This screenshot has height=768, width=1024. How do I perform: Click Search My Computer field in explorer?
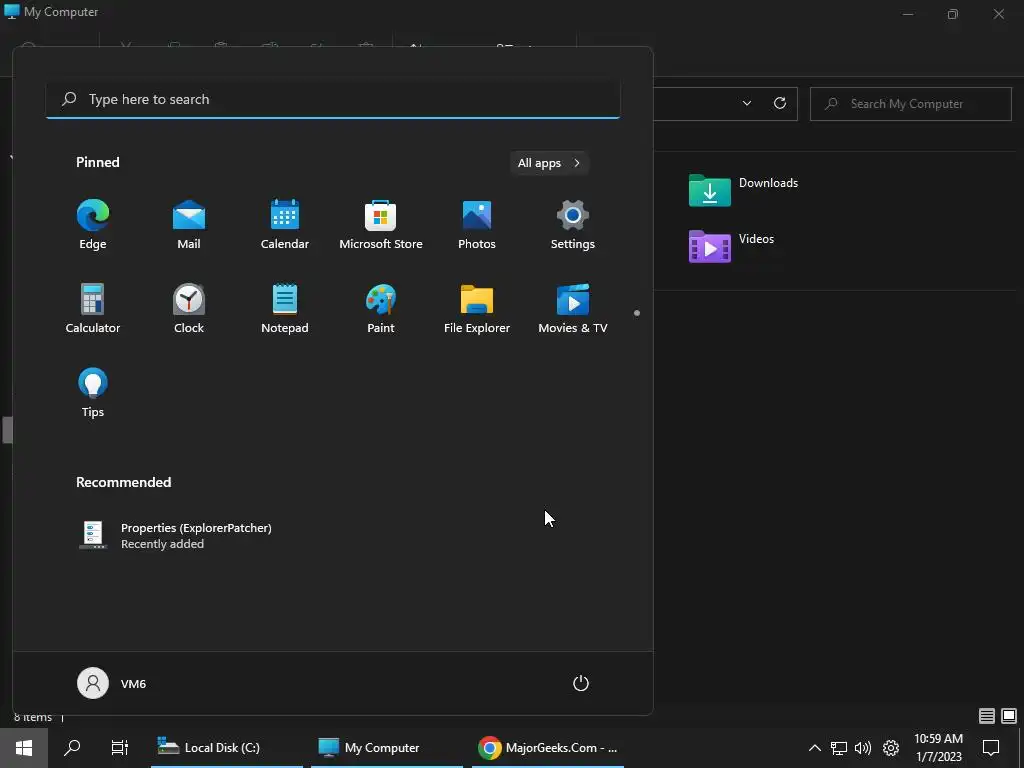(910, 104)
